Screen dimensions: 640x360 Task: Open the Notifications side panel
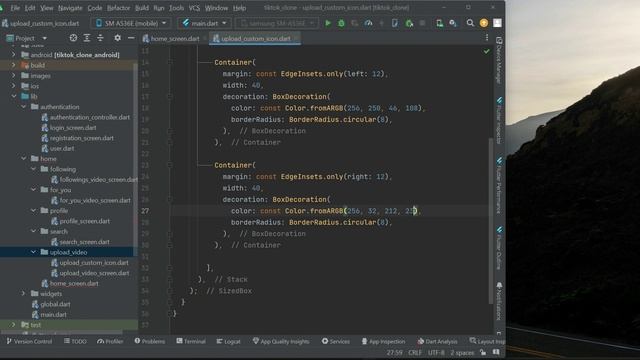[499, 301]
